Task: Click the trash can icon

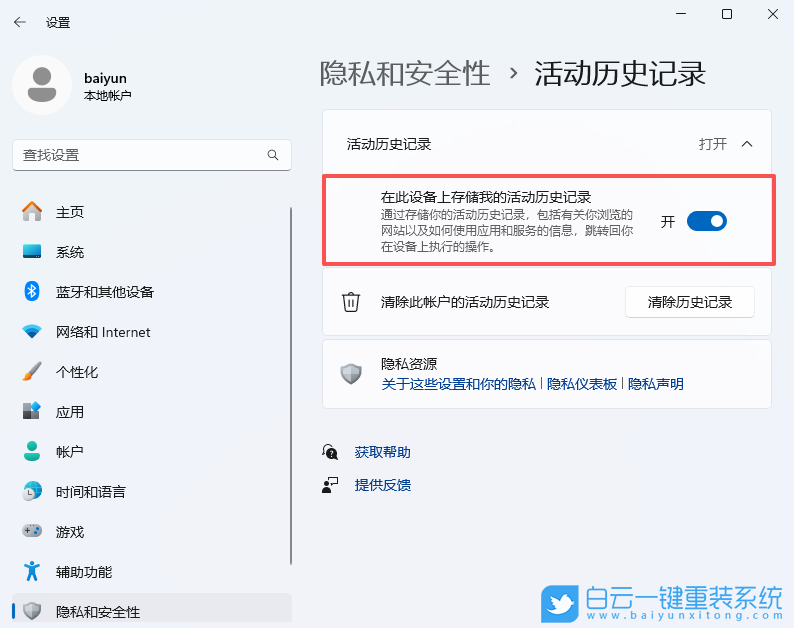Action: (x=350, y=302)
